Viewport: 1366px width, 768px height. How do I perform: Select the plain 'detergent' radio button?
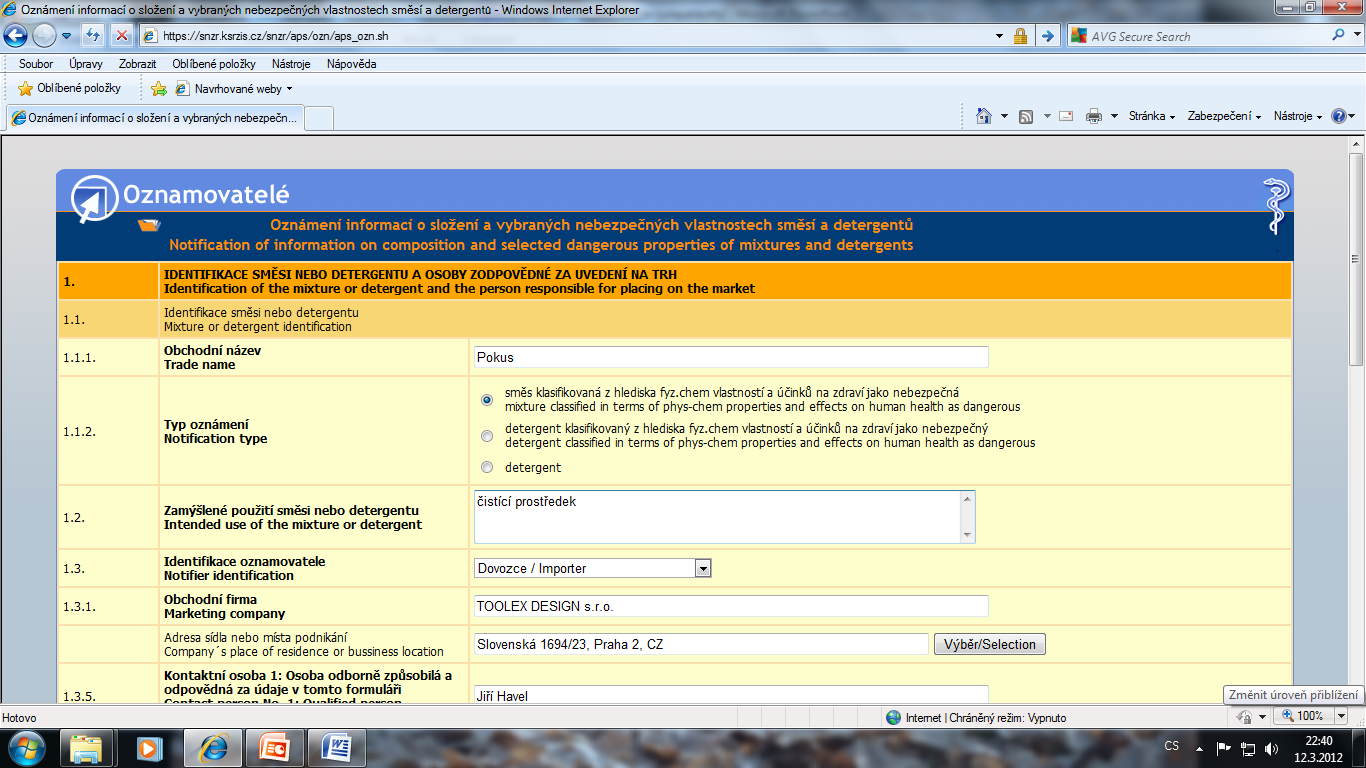487,467
